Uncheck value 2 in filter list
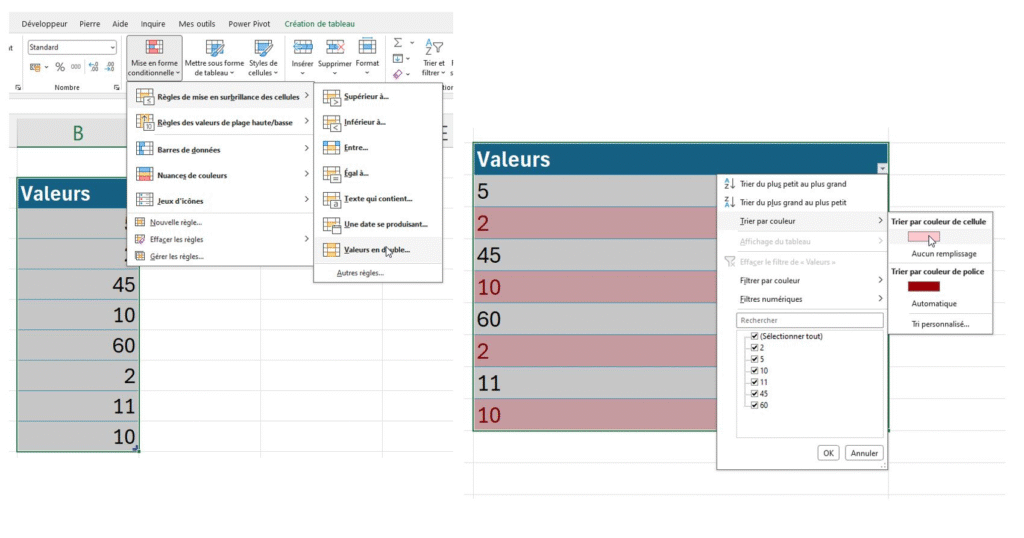The height and width of the screenshot is (538, 1024). (754, 348)
